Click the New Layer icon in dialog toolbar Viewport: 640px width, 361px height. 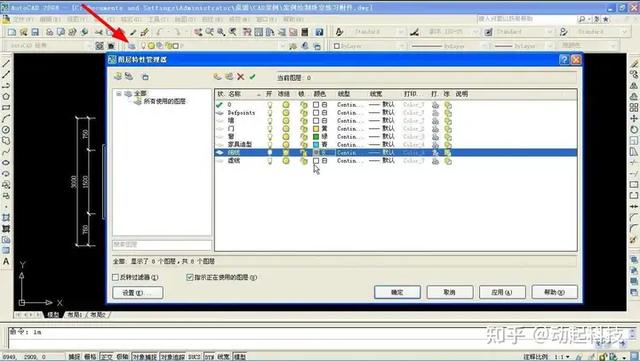(218, 76)
